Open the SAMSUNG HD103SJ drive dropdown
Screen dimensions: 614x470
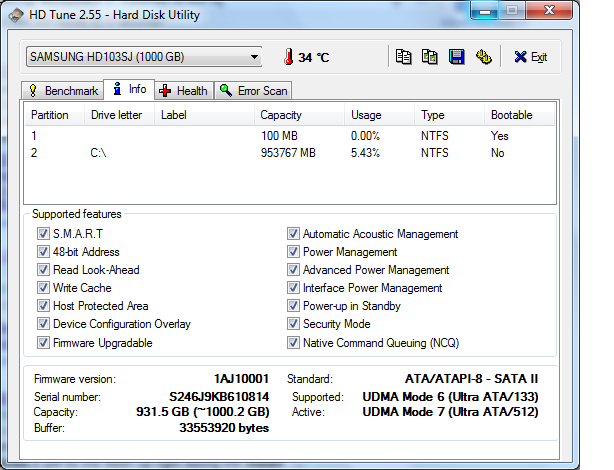143,57
